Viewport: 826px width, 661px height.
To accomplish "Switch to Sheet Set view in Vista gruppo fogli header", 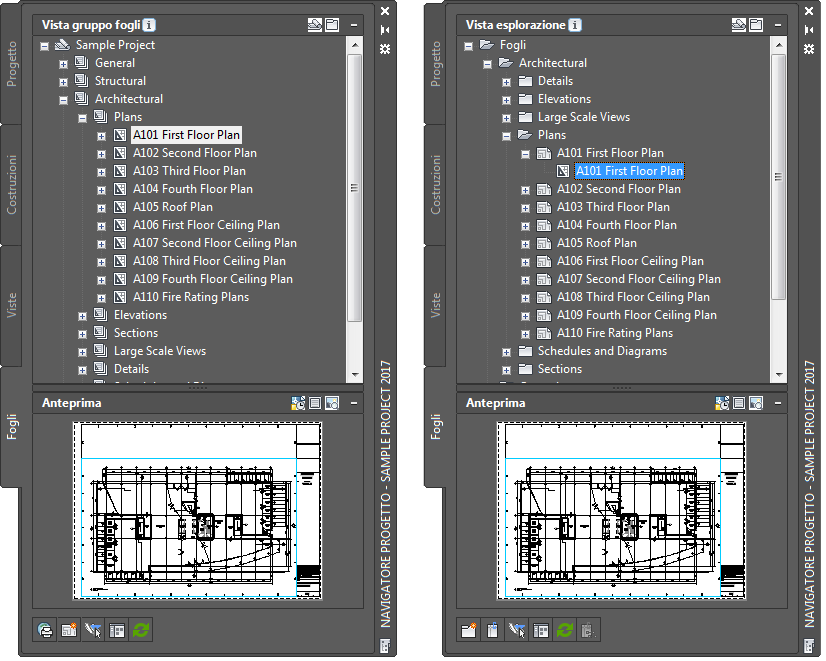I will pyautogui.click(x=315, y=25).
